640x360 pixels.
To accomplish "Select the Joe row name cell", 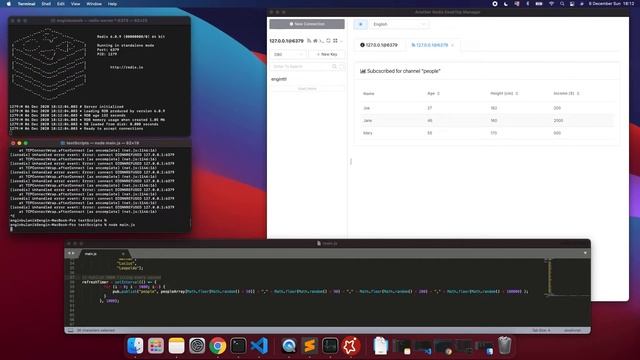I will [x=367, y=108].
